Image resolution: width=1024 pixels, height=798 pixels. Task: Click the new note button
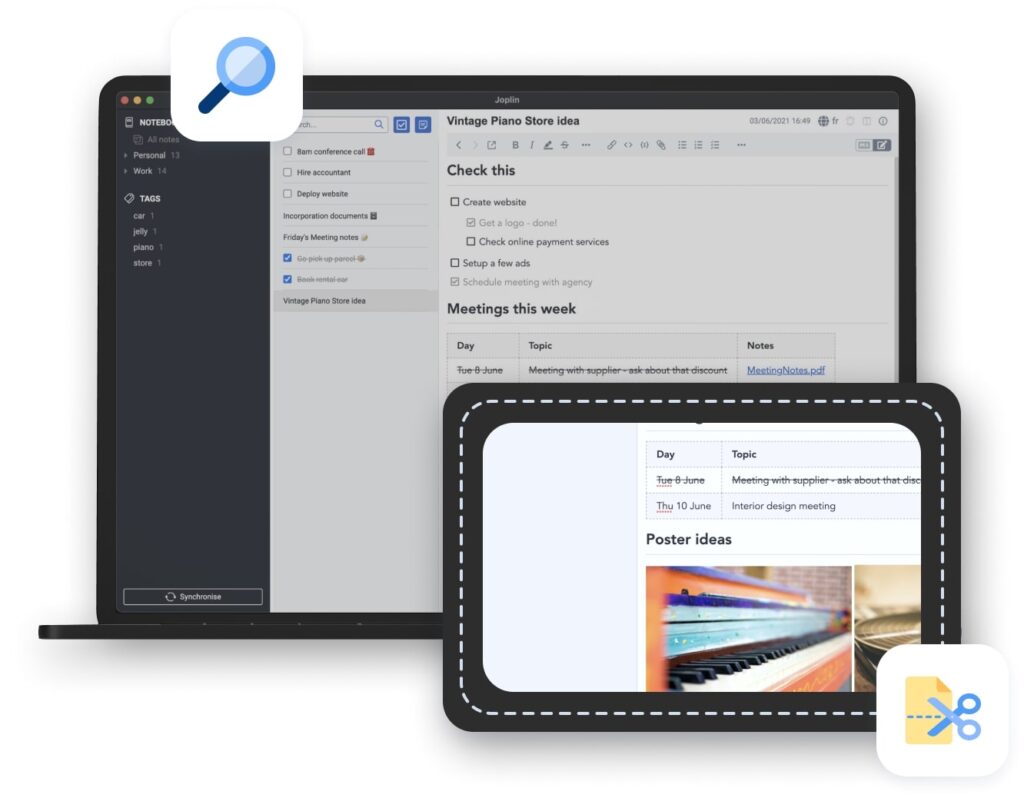424,125
